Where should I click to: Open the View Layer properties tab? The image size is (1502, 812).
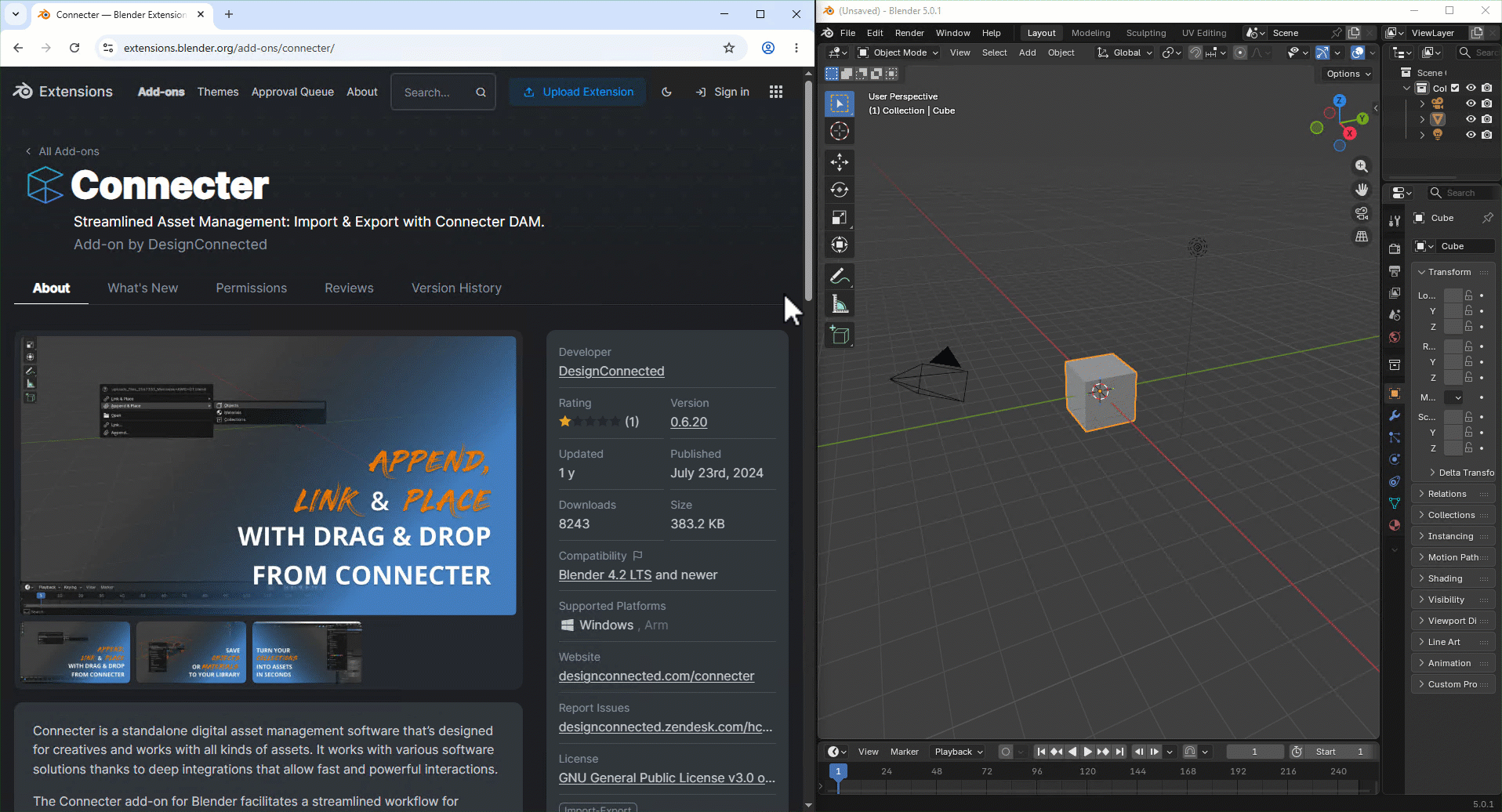1395,293
